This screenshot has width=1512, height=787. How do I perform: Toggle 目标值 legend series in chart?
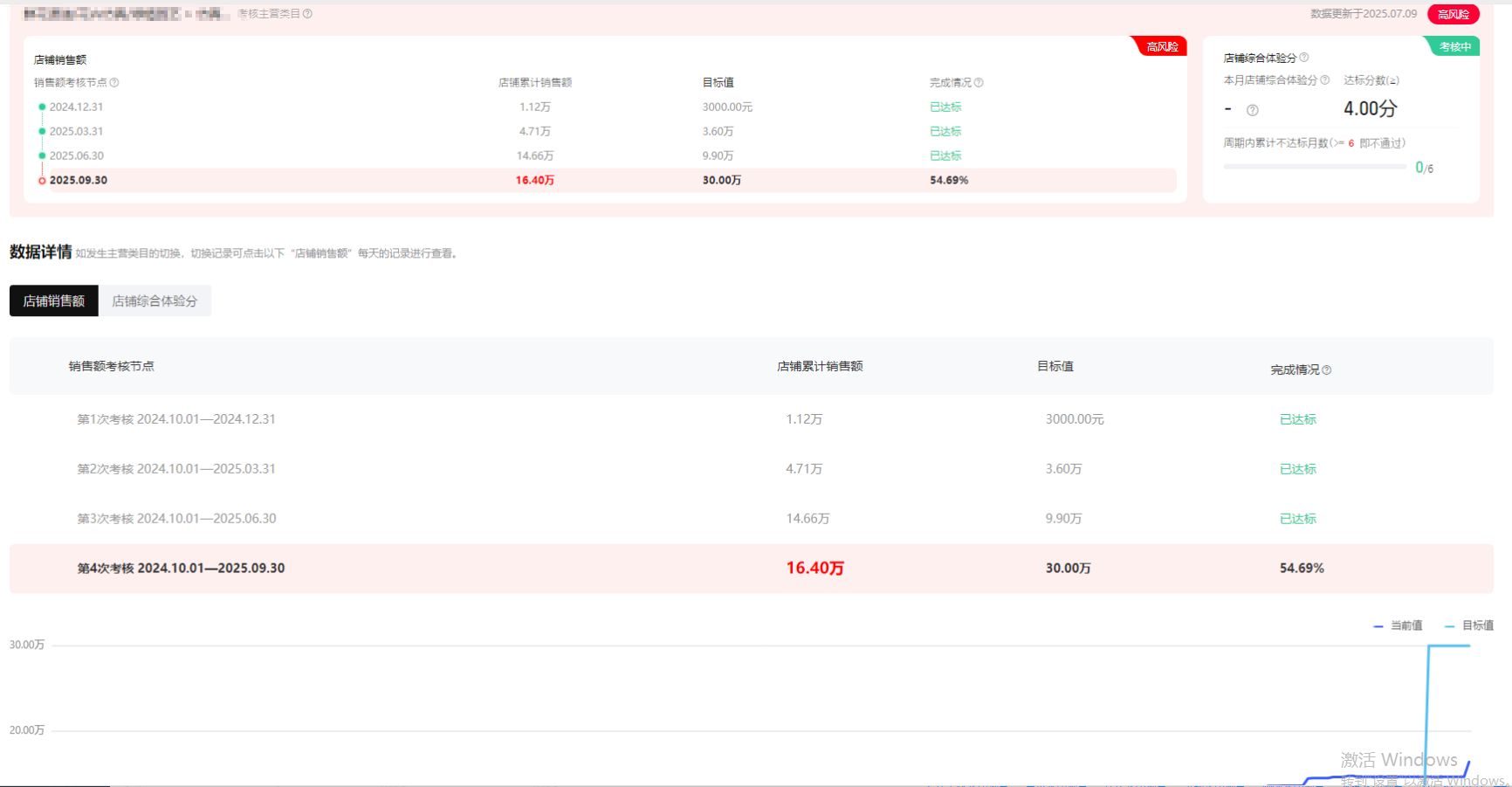tap(1470, 625)
